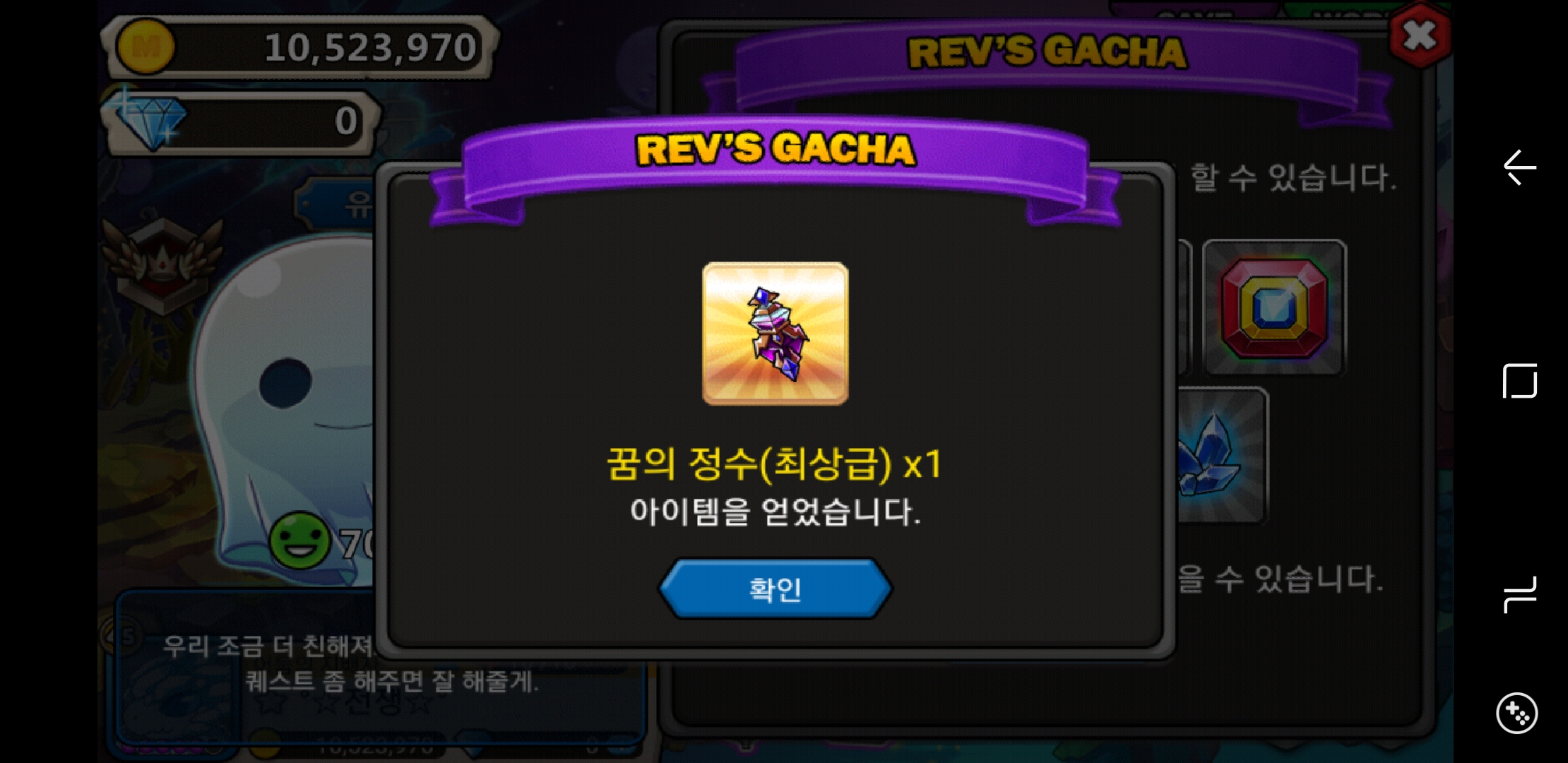Tap the gold M coin icon

[145, 47]
